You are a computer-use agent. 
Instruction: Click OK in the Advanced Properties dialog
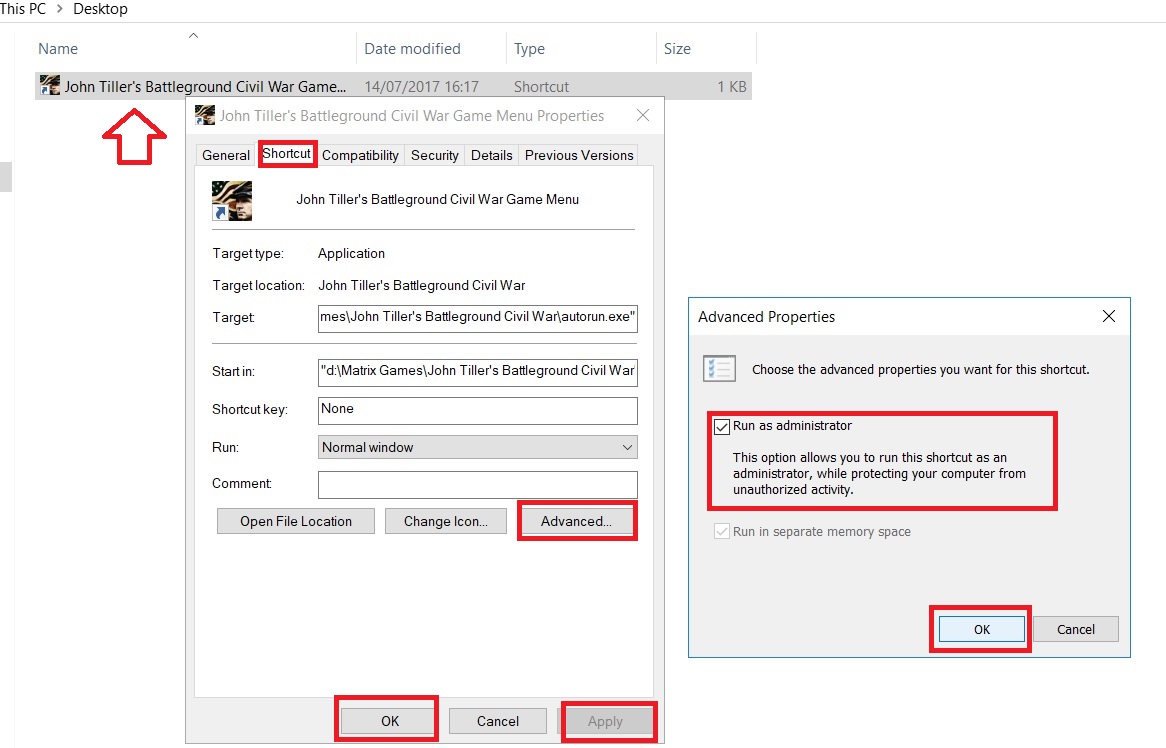(982, 629)
